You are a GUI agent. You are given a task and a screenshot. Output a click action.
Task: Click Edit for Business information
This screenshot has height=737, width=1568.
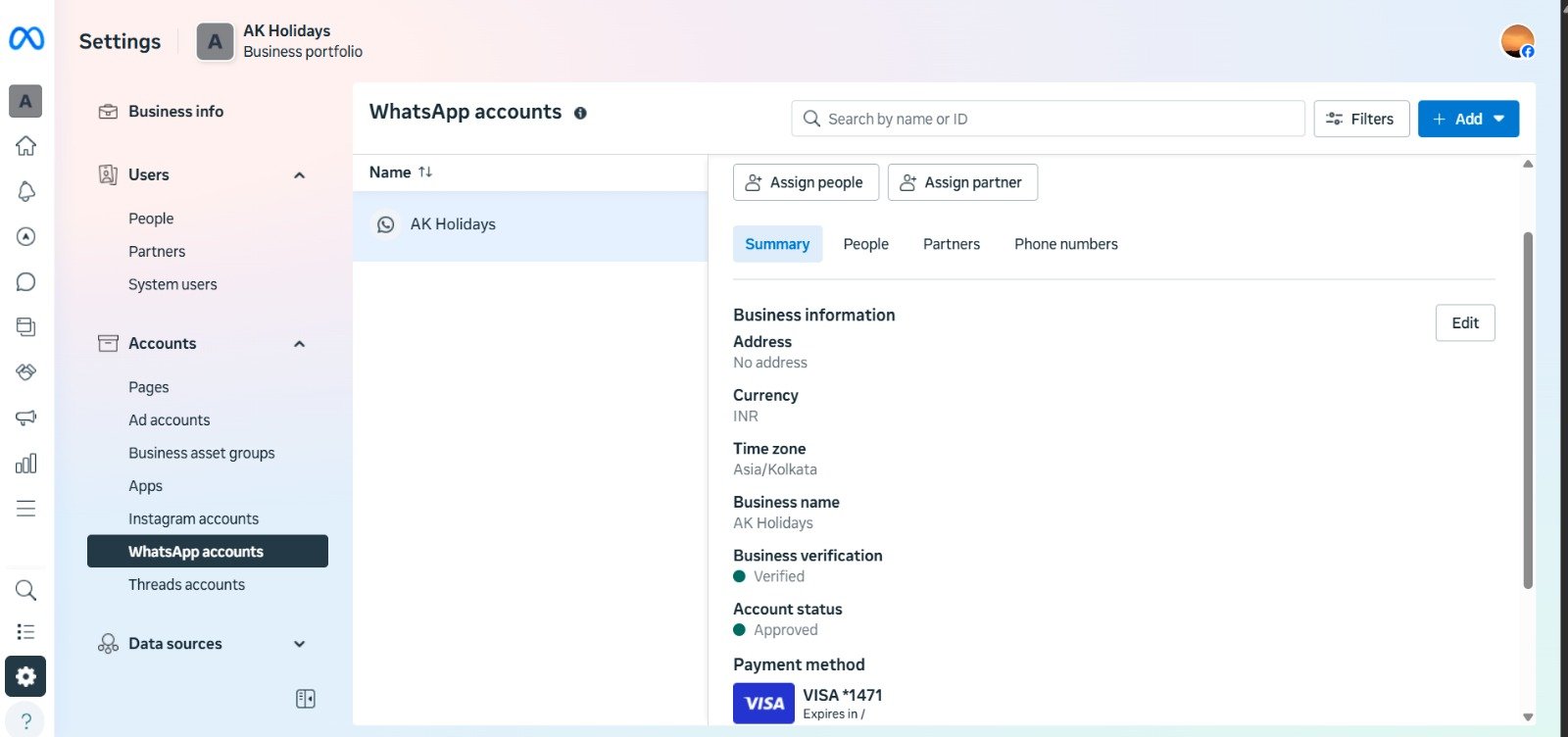(1464, 323)
